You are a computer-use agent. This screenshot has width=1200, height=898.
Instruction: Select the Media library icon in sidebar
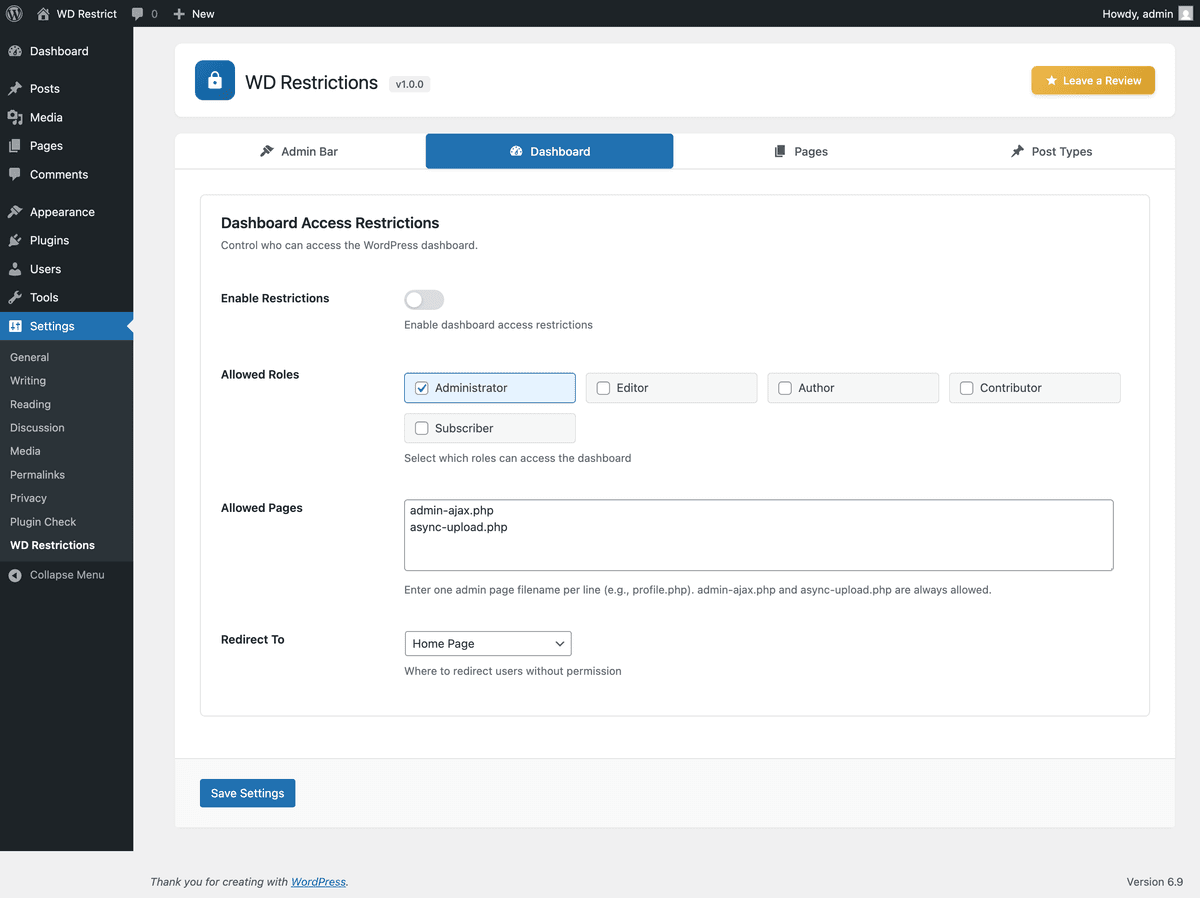tap(16, 117)
